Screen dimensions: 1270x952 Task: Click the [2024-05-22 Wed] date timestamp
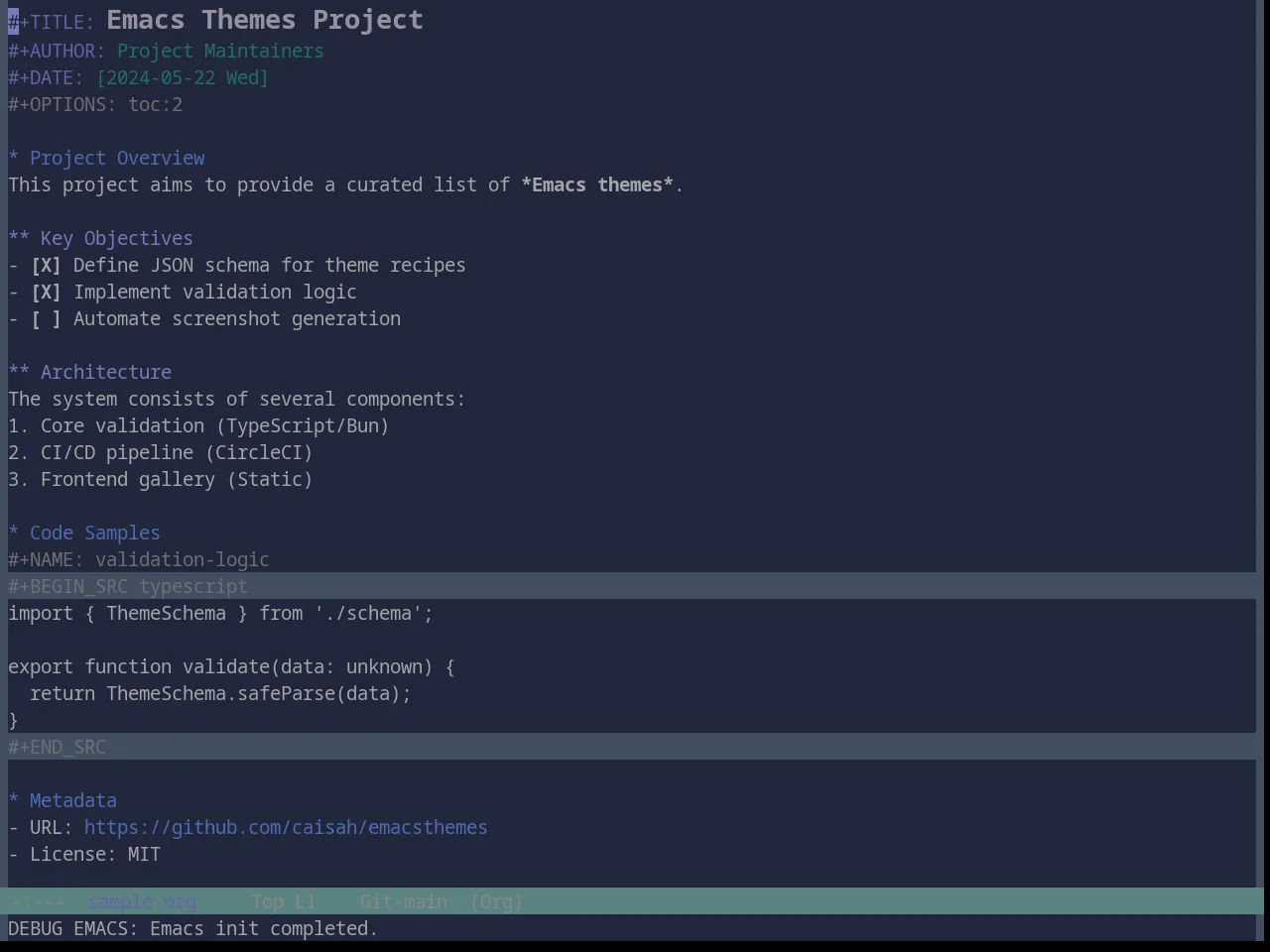(x=183, y=77)
